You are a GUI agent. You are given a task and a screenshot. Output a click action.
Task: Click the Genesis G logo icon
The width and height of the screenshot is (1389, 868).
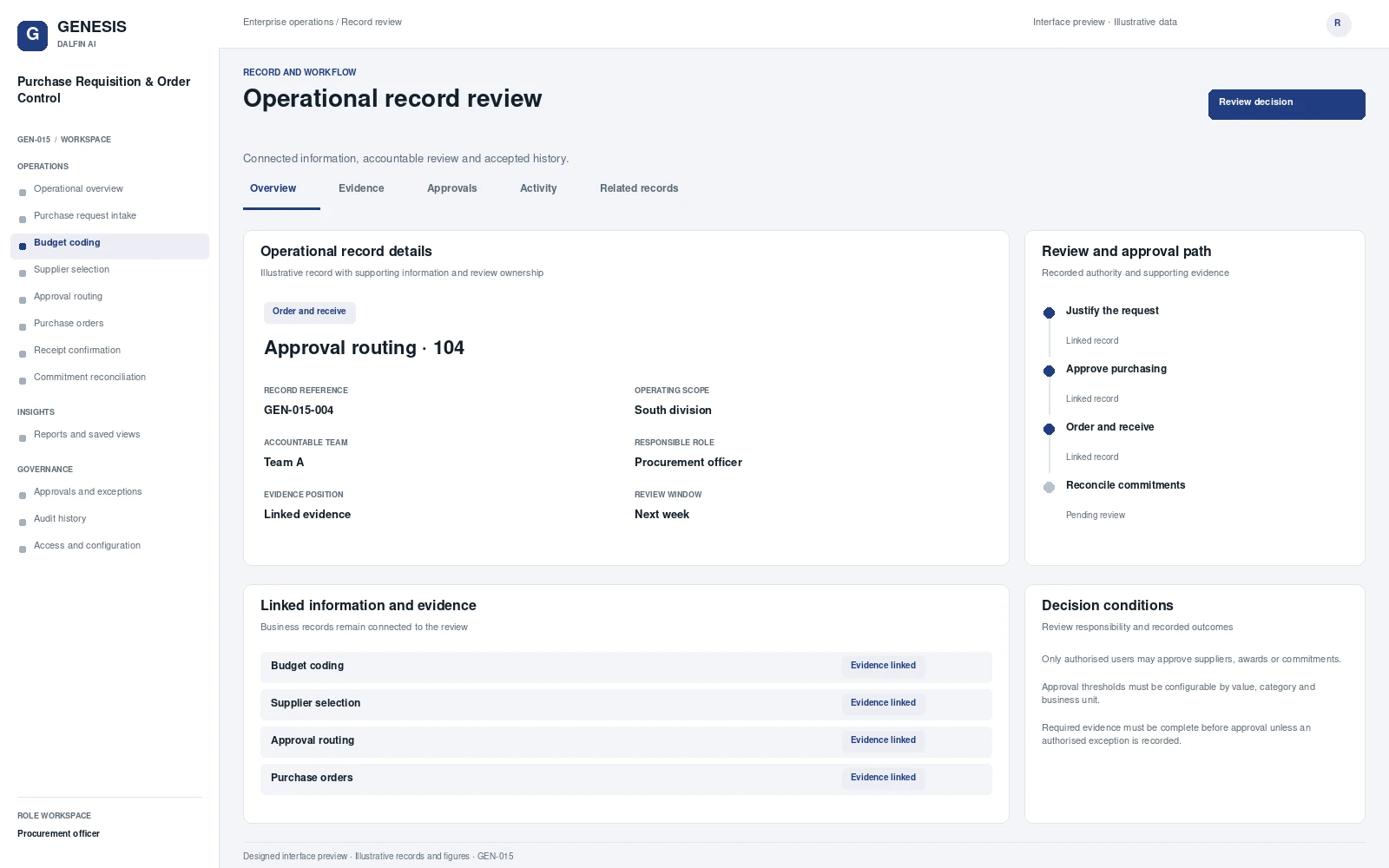point(33,36)
